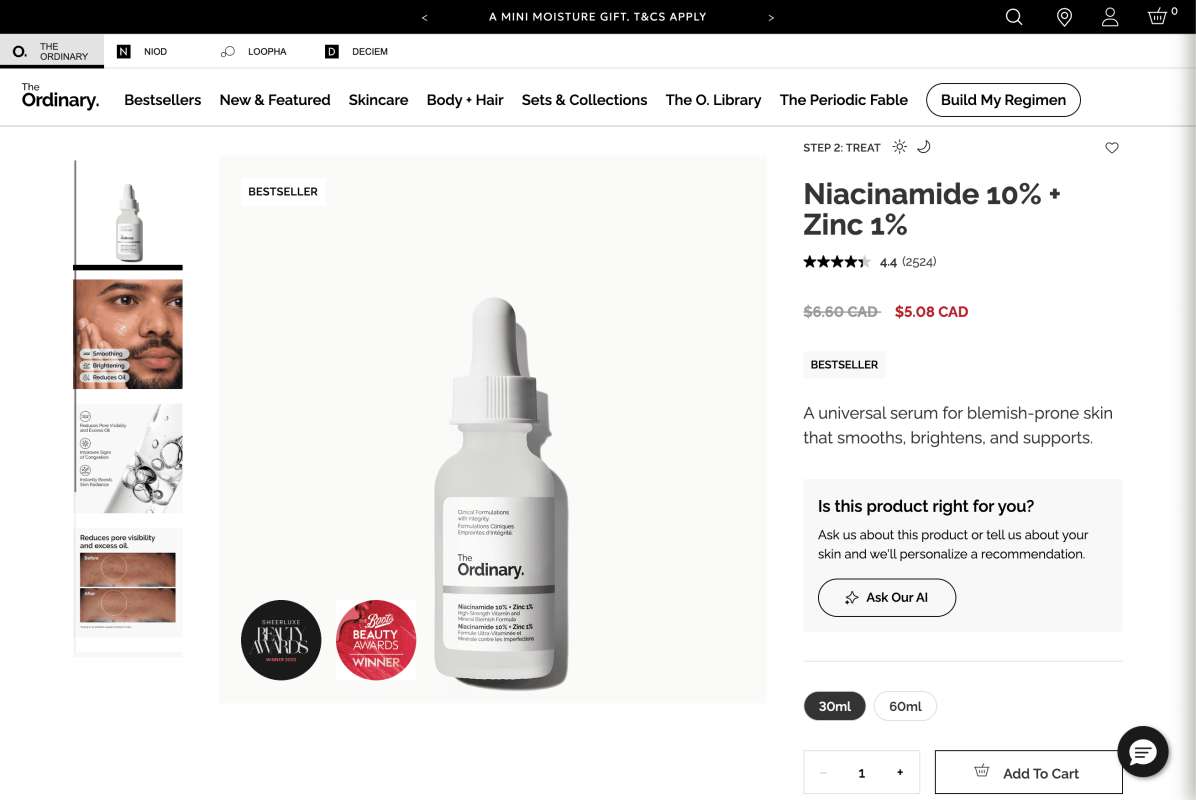Click Ask Our AI button
The height and width of the screenshot is (800, 1196).
[x=887, y=597]
